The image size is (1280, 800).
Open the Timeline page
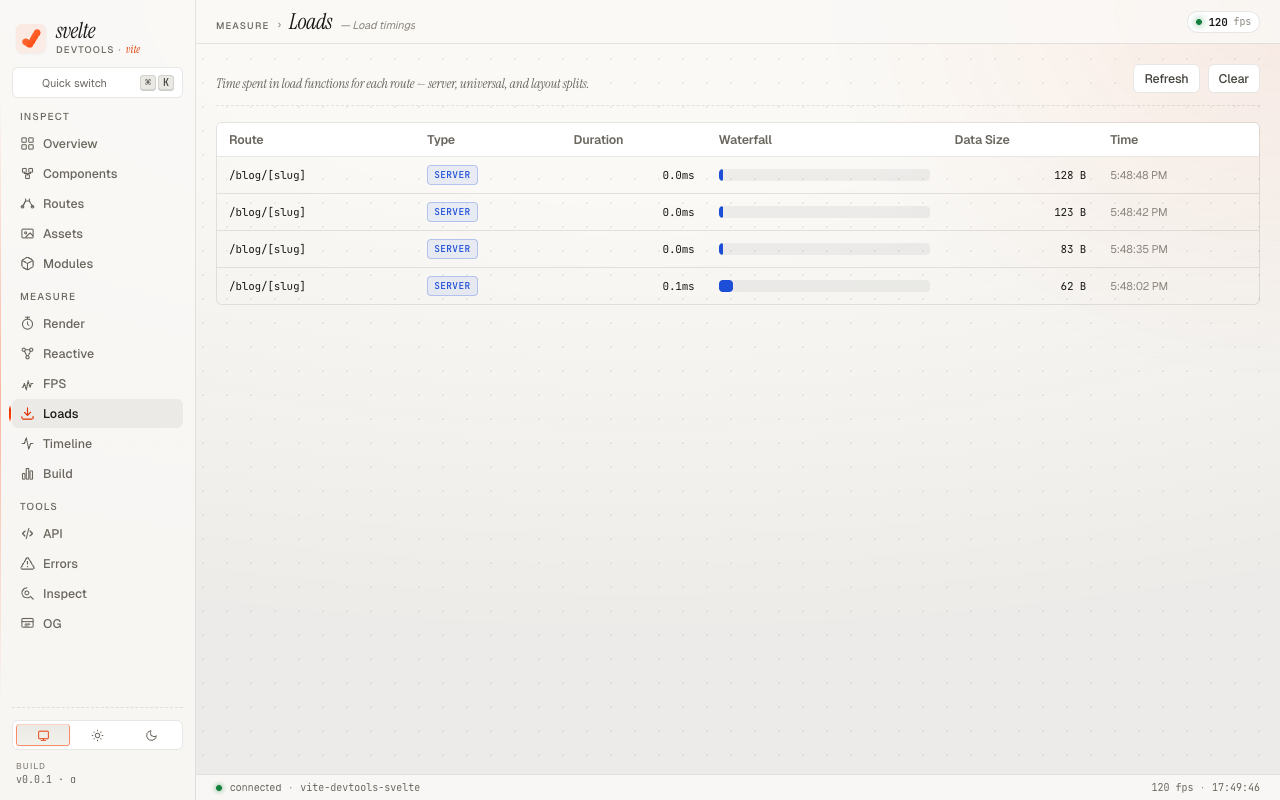[x=97, y=444]
